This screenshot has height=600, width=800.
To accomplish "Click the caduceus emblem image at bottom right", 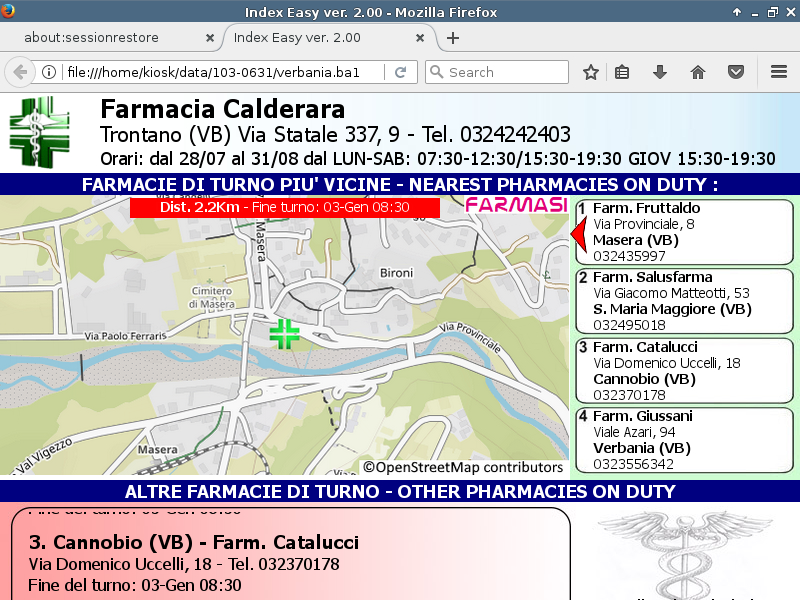I will pyautogui.click(x=686, y=556).
